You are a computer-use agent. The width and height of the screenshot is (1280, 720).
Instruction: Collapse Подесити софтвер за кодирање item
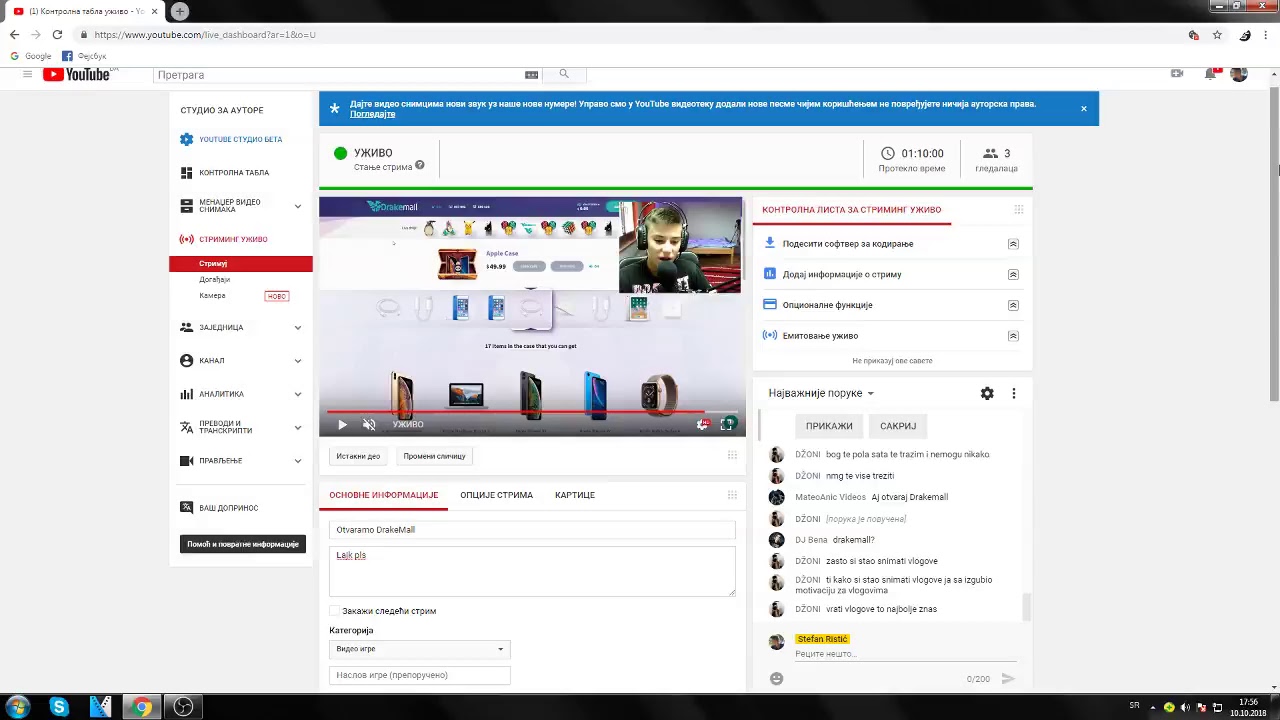coord(1013,244)
